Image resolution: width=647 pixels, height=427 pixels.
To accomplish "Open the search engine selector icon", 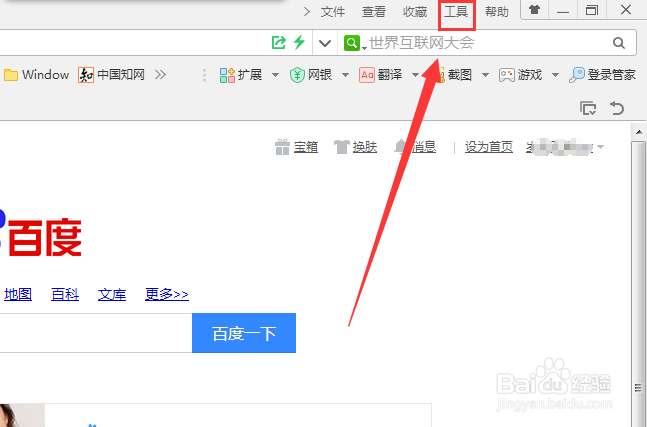I will [352, 42].
